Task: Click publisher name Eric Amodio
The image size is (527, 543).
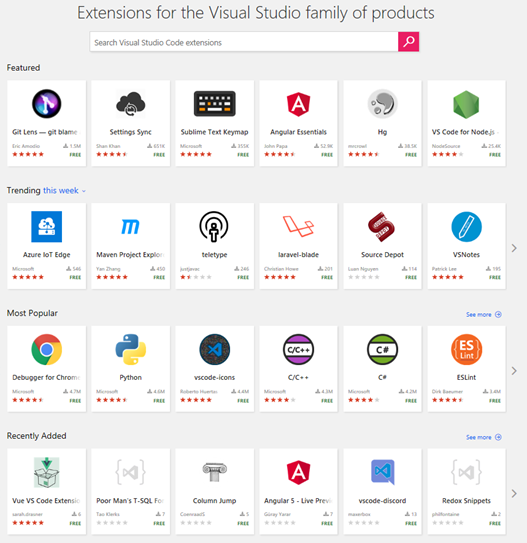Action: coord(26,146)
